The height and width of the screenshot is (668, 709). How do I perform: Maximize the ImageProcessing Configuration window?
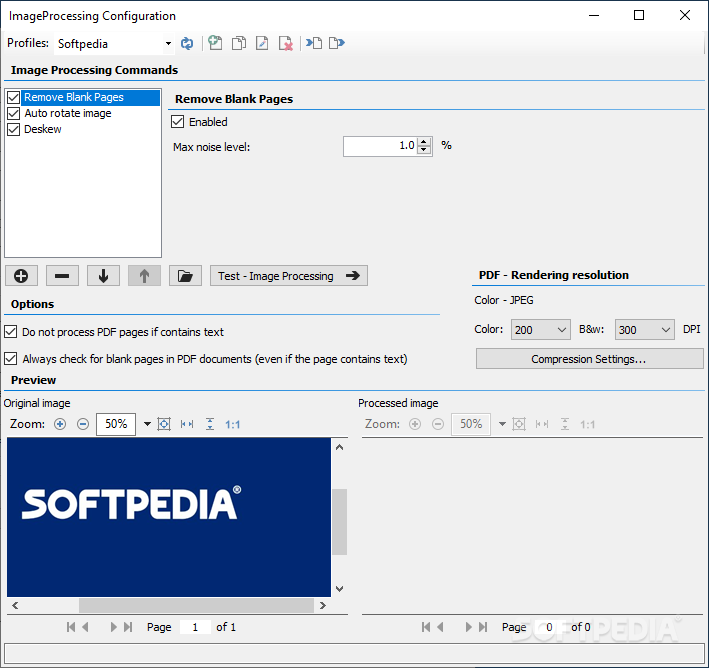coord(639,15)
